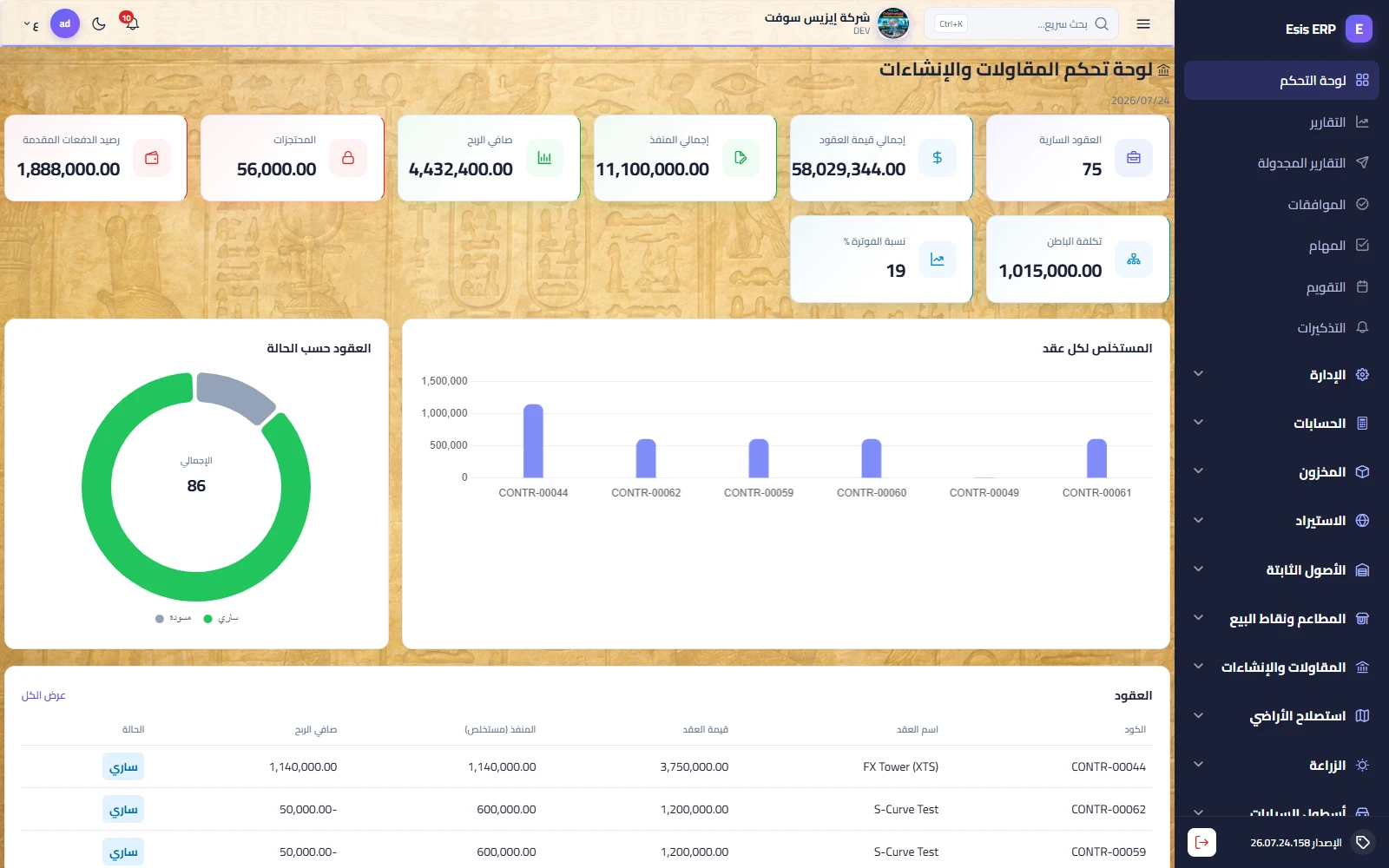Open المهام menu item
This screenshot has width=1389, height=868.
tap(1281, 246)
